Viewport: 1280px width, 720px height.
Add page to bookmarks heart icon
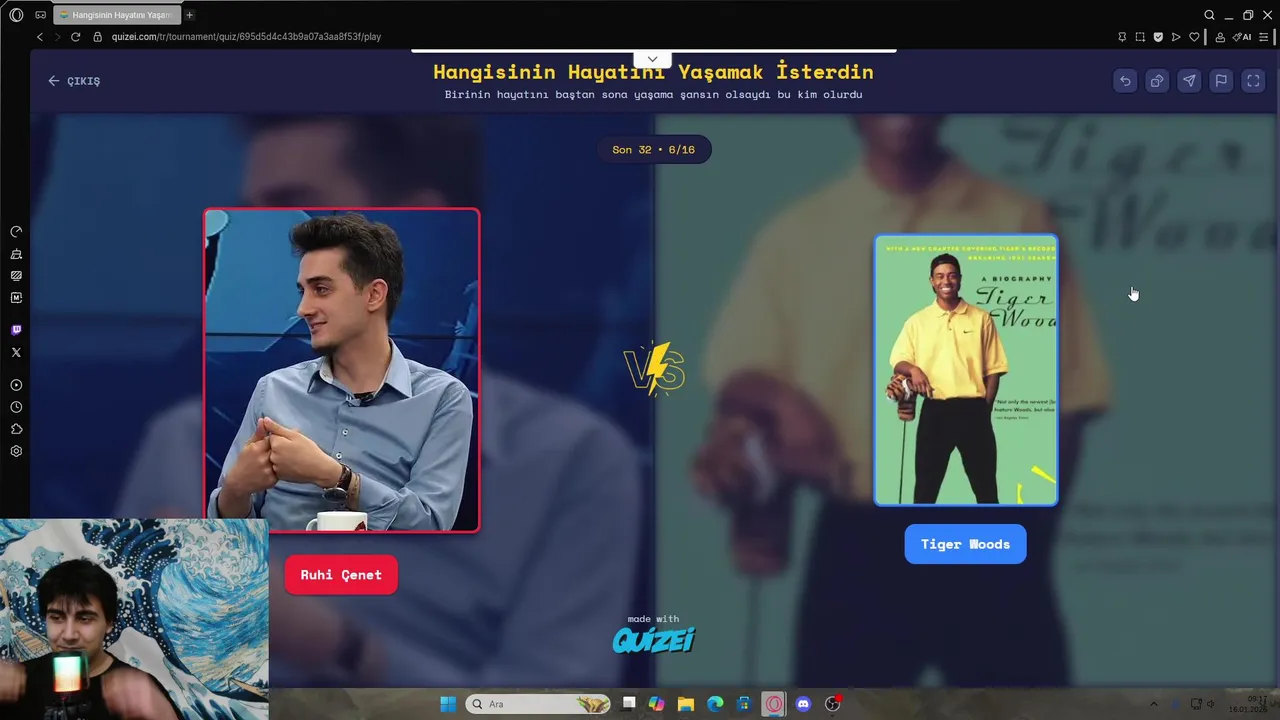[x=1194, y=37]
